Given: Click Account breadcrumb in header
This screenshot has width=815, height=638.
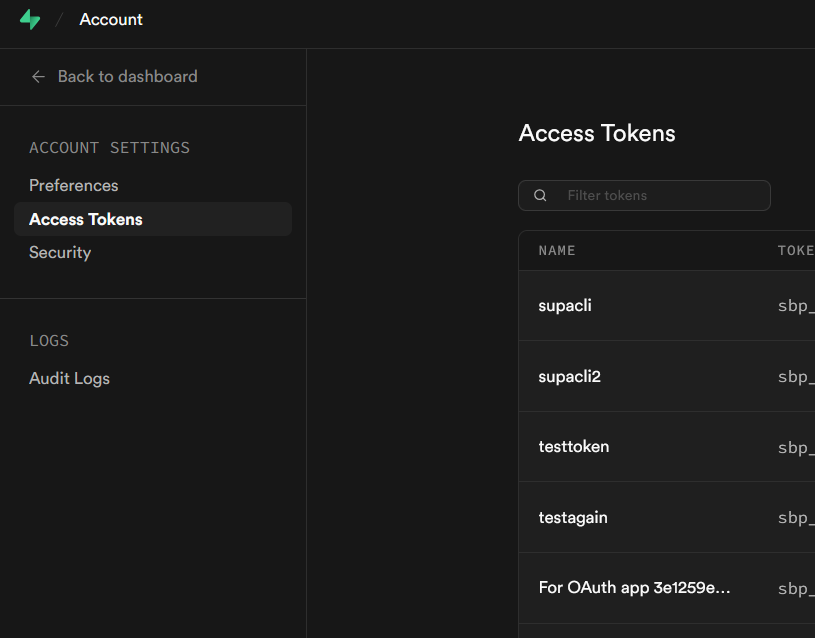Looking at the screenshot, I should coord(111,20).
